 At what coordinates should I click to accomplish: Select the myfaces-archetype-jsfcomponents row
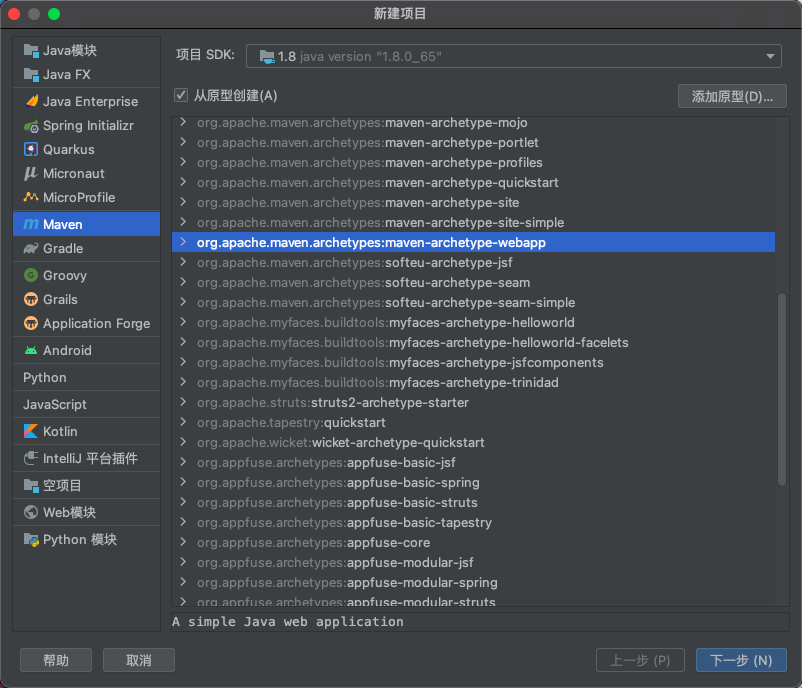click(x=473, y=362)
